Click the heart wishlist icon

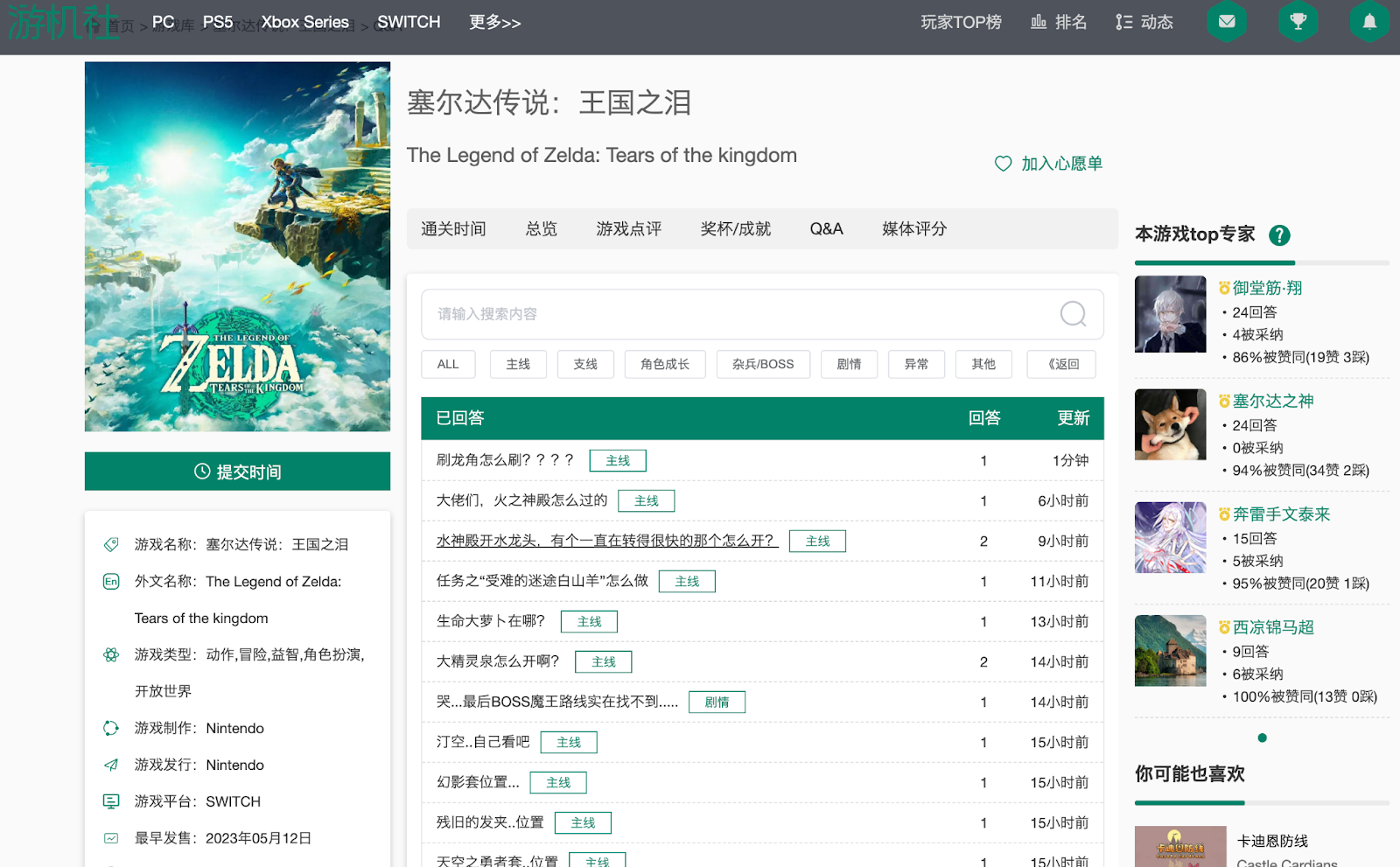coord(1003,164)
